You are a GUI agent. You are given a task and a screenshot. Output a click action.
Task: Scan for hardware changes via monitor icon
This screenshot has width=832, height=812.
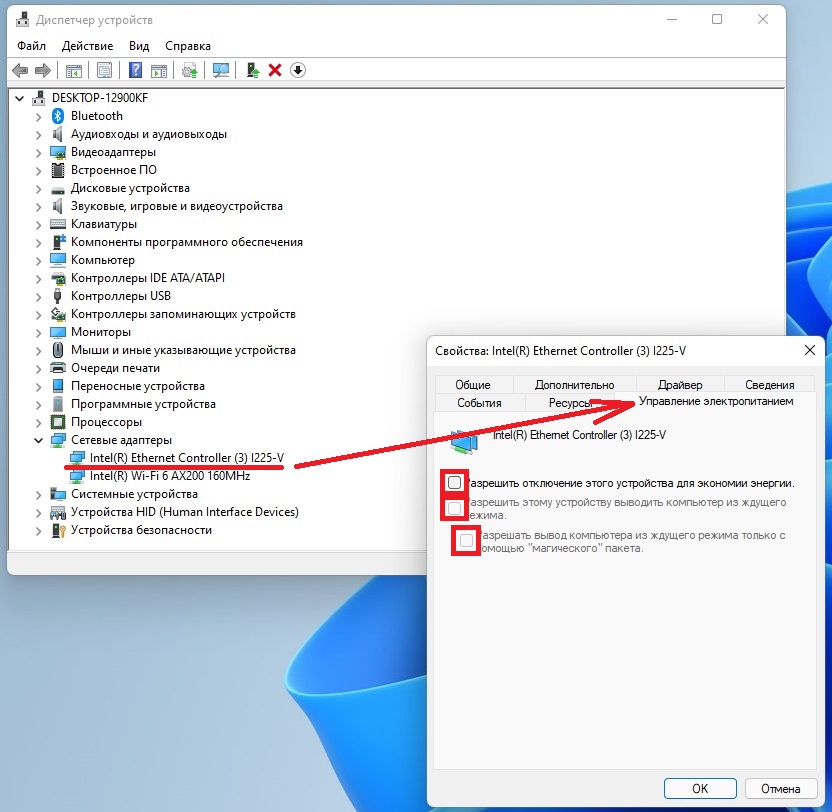(221, 70)
